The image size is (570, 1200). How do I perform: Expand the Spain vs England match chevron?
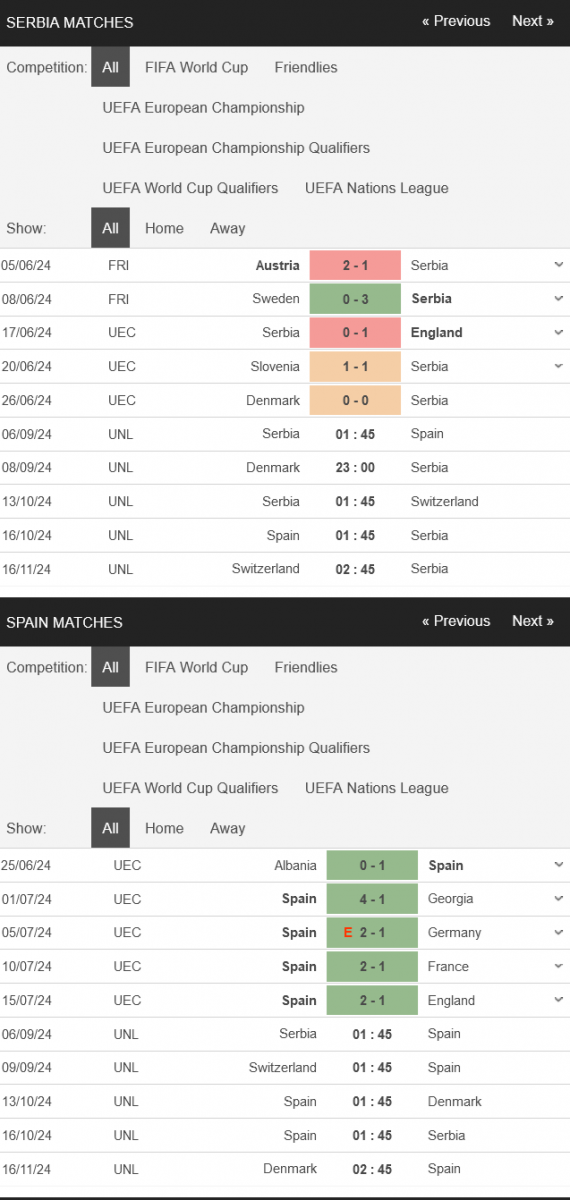pos(557,1000)
